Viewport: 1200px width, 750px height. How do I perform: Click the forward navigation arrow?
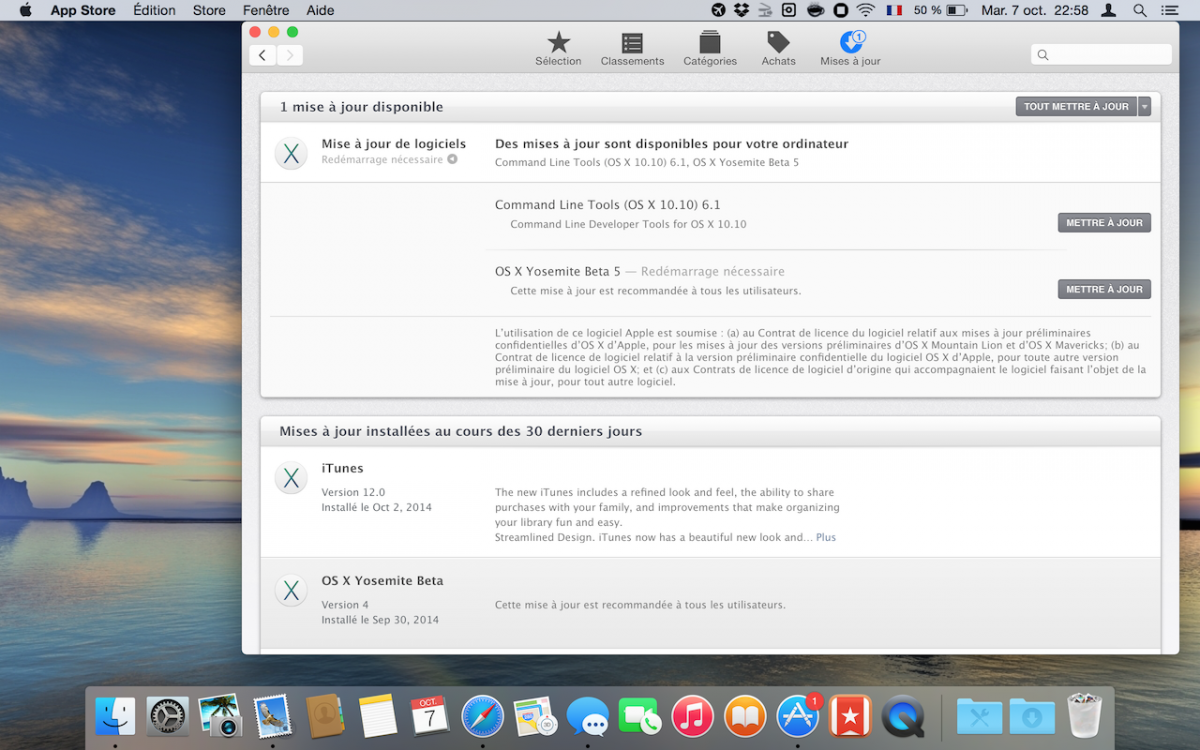(290, 55)
